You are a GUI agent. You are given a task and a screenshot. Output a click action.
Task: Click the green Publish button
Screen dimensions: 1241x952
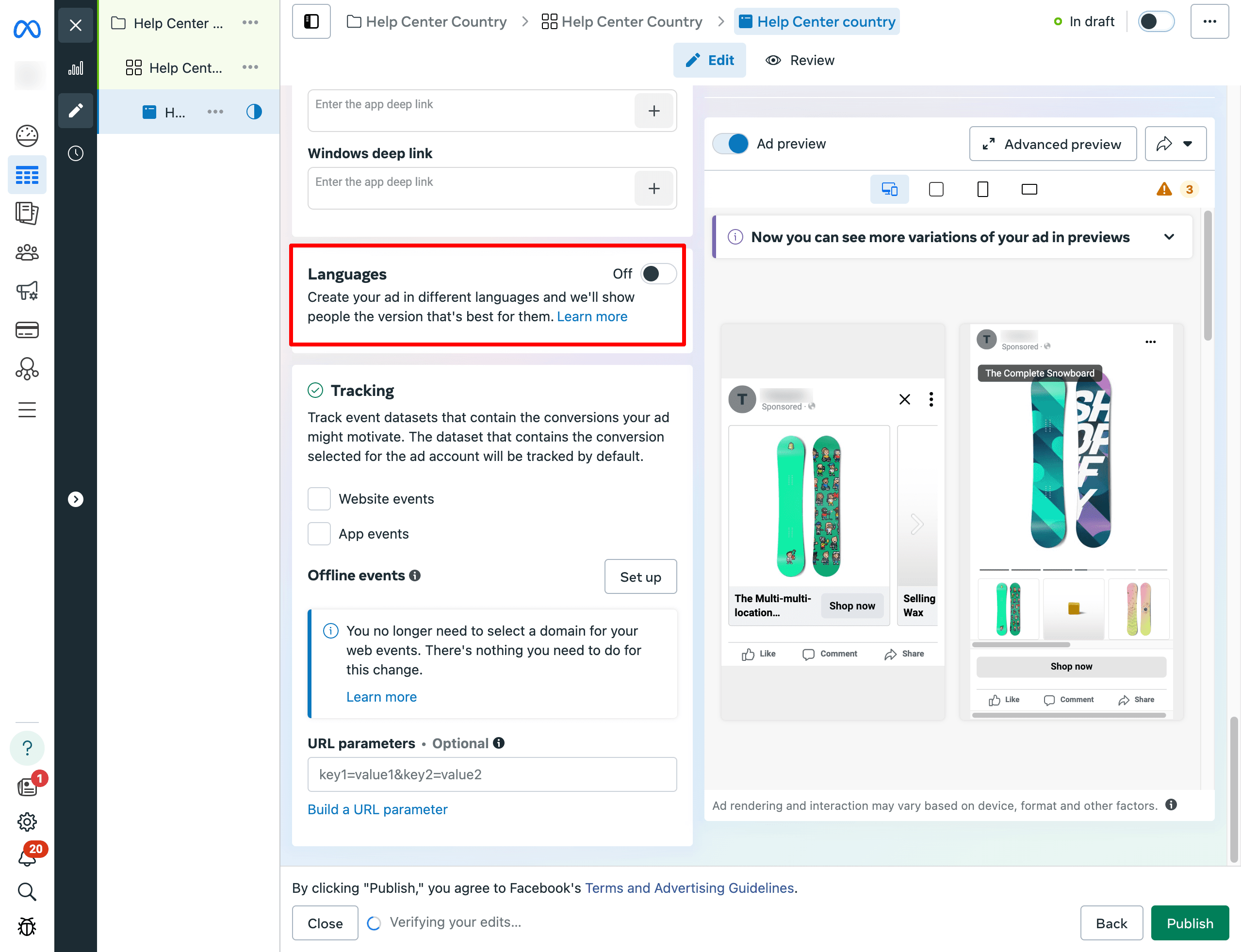tap(1189, 923)
